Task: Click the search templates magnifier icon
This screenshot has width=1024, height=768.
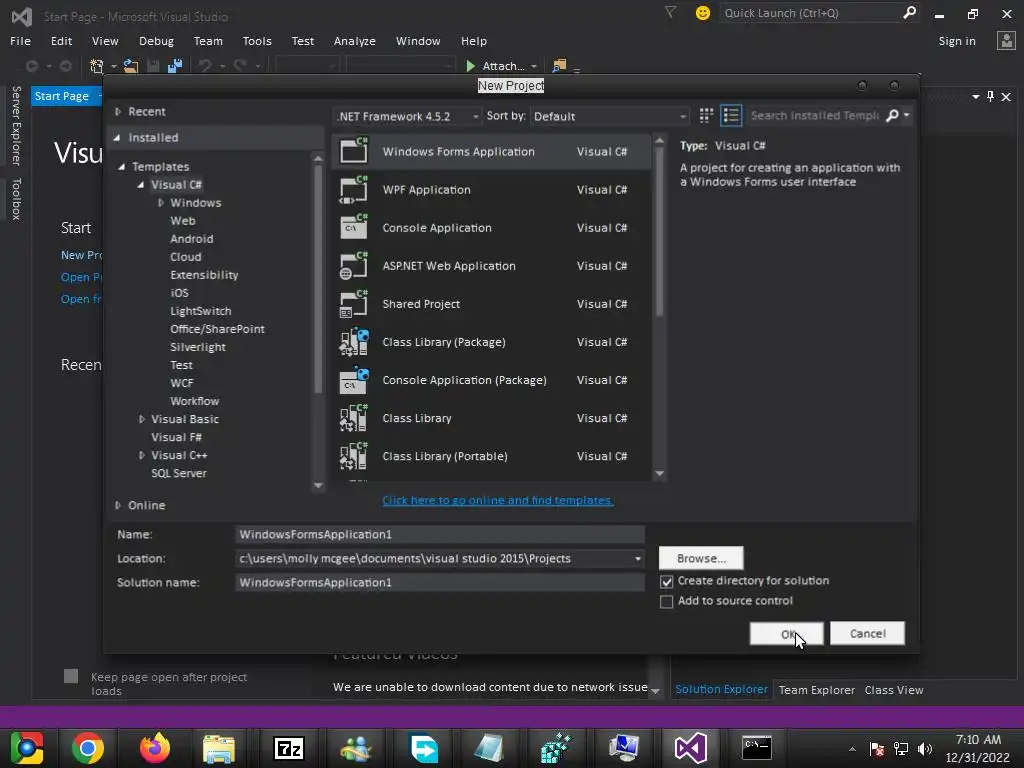Action: pos(892,116)
